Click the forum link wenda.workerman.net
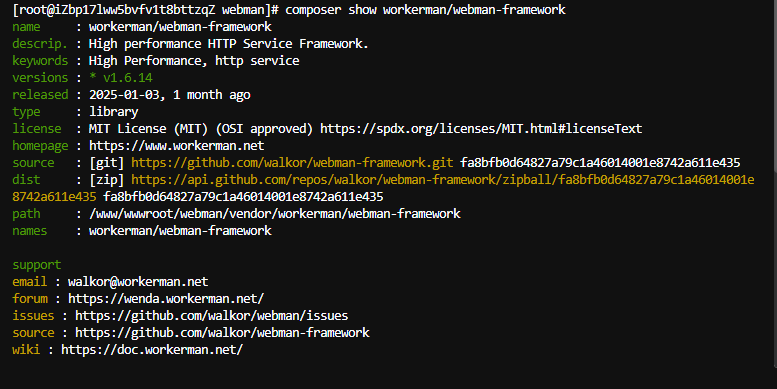Image resolution: width=777 pixels, height=389 pixels. [166, 299]
